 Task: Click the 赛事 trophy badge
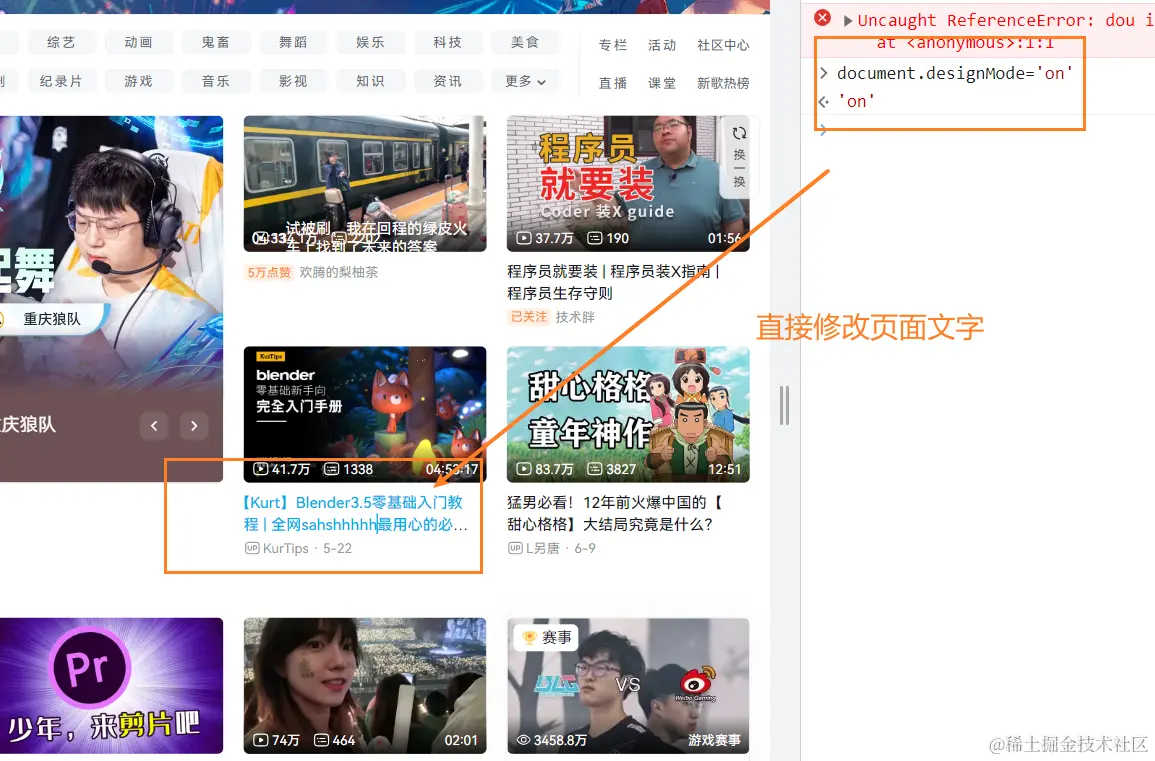pos(546,637)
